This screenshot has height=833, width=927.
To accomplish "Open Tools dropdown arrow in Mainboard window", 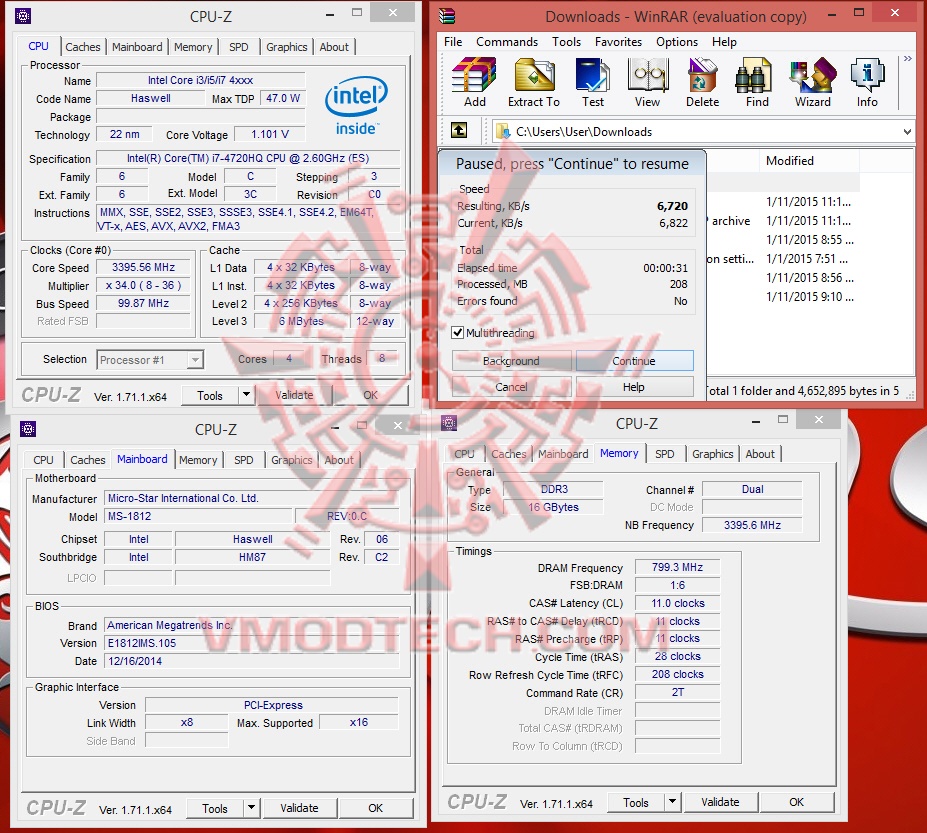I will pos(251,808).
